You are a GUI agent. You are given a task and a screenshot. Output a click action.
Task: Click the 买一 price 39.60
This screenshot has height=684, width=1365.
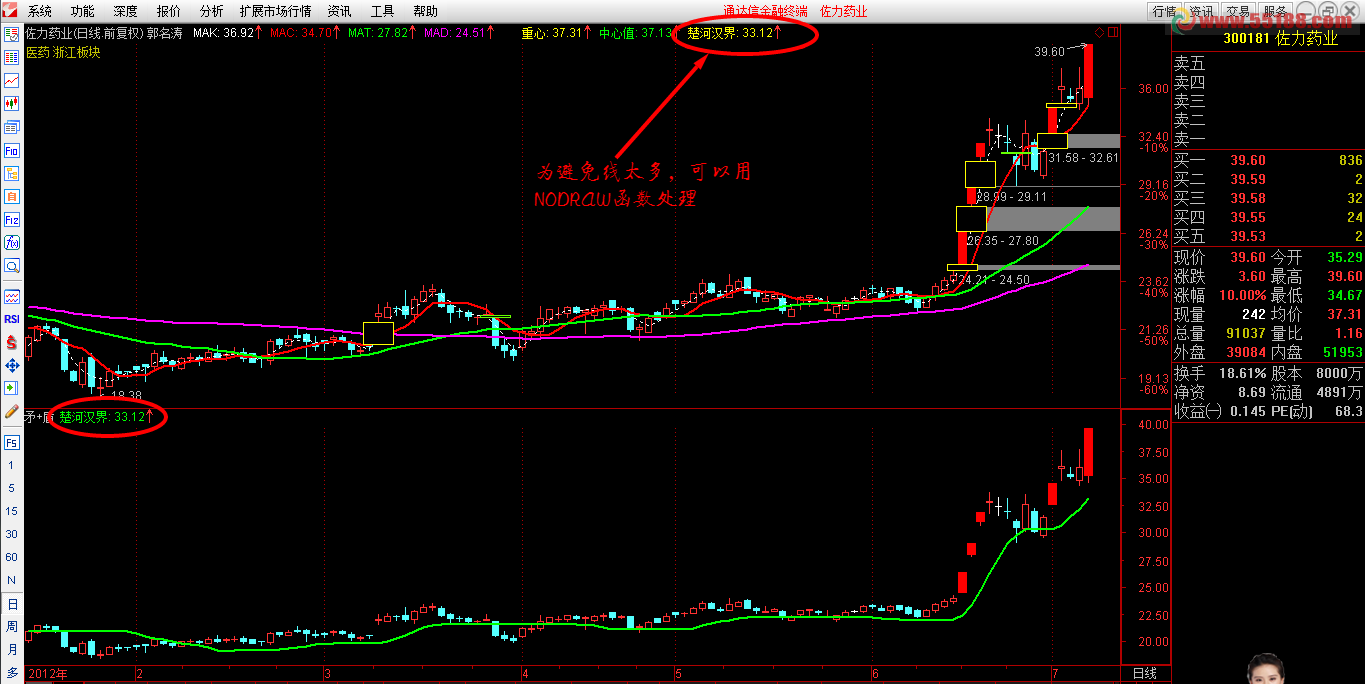click(x=1248, y=161)
